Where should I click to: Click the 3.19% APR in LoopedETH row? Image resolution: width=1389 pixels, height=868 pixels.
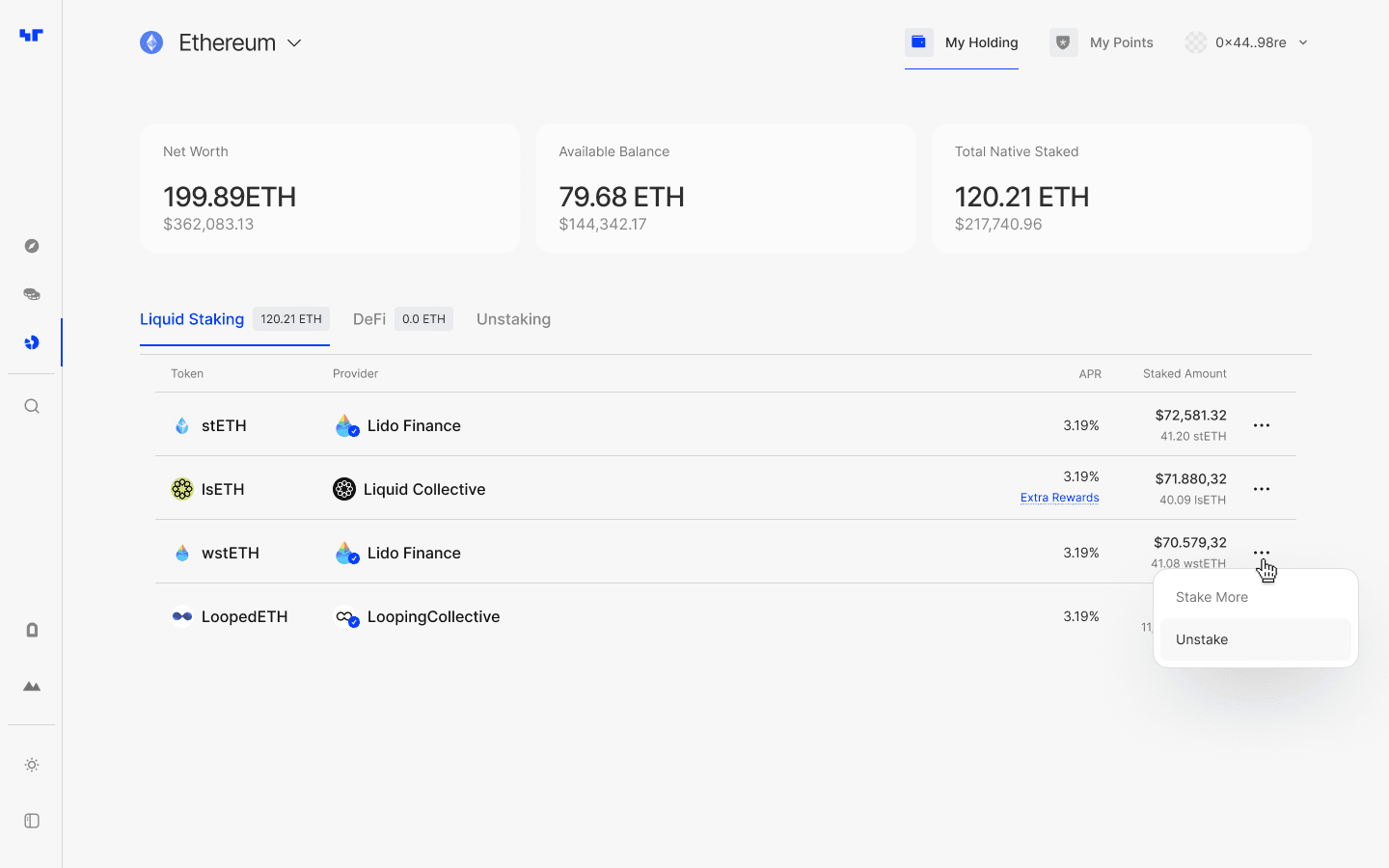tap(1081, 616)
